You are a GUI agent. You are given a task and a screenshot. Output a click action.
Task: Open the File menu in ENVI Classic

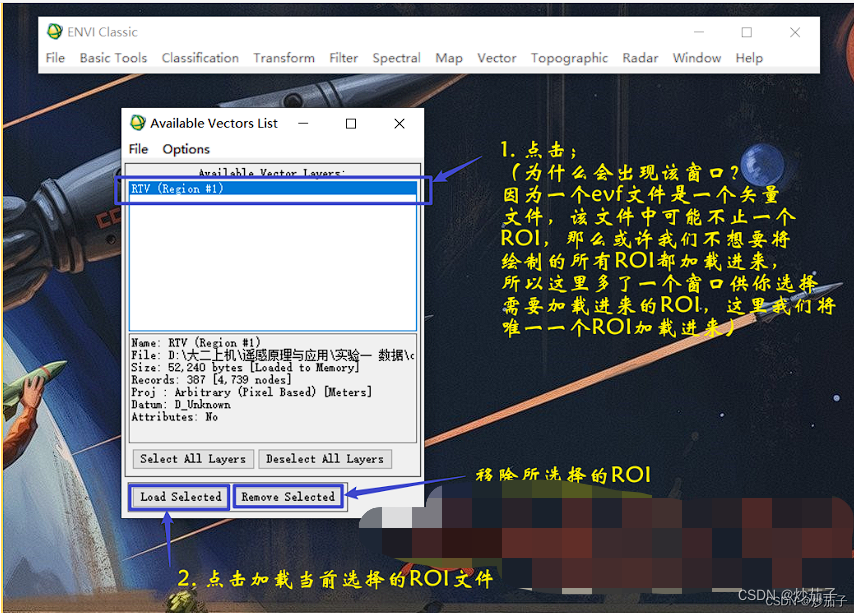point(55,58)
